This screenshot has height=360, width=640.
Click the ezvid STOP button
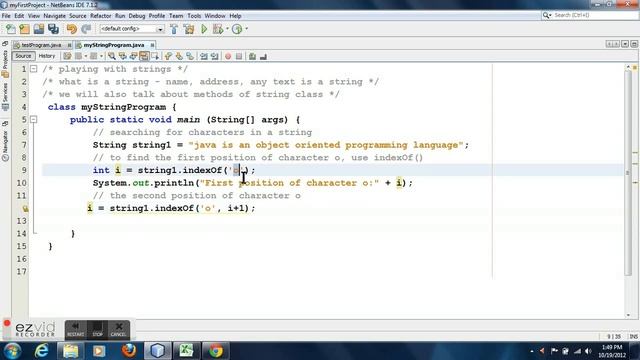point(97,330)
